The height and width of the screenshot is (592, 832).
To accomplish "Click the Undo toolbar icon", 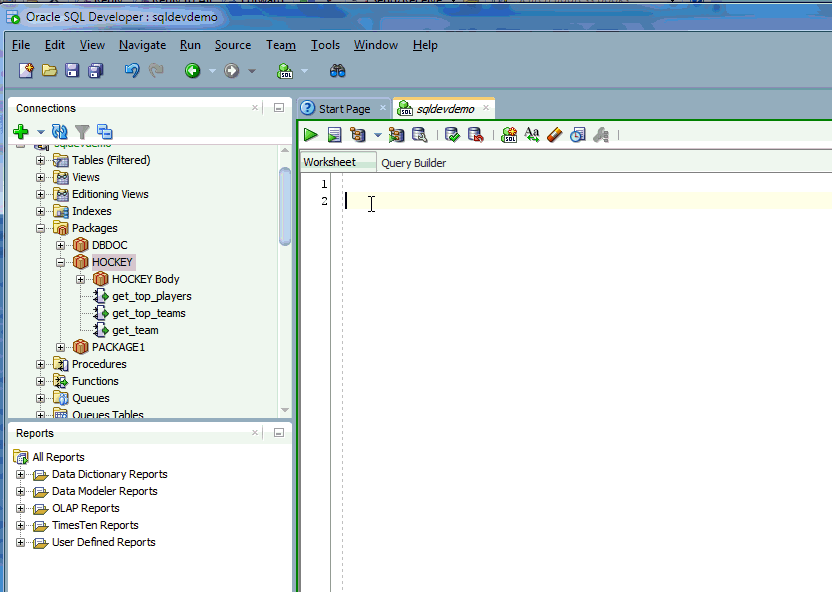I will tap(132, 71).
